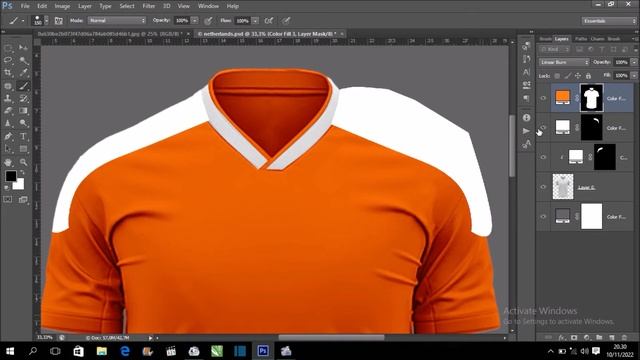
Task: Select the Eraser tool
Action: [x=8, y=111]
